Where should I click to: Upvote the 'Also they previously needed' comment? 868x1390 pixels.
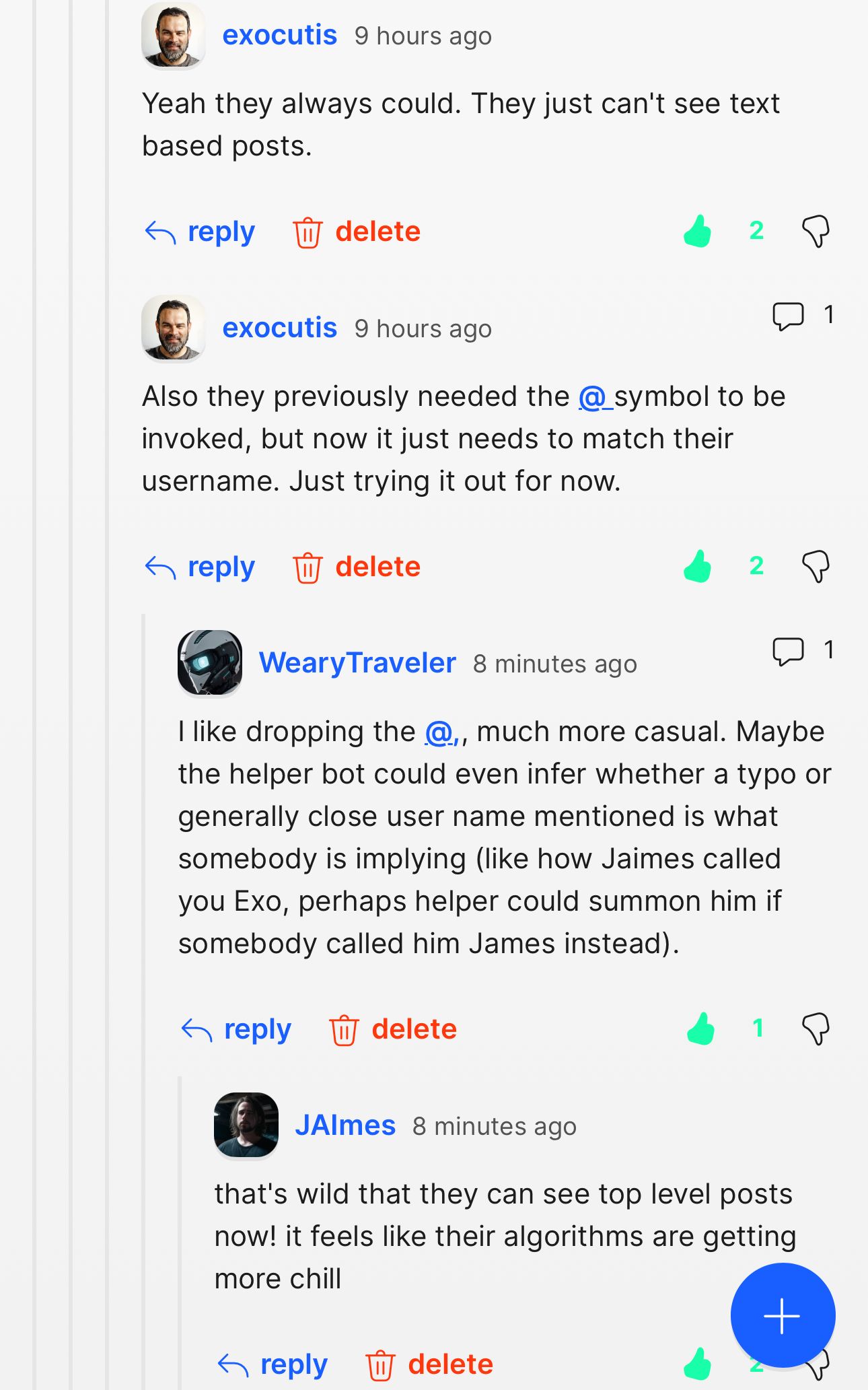pyautogui.click(x=698, y=567)
